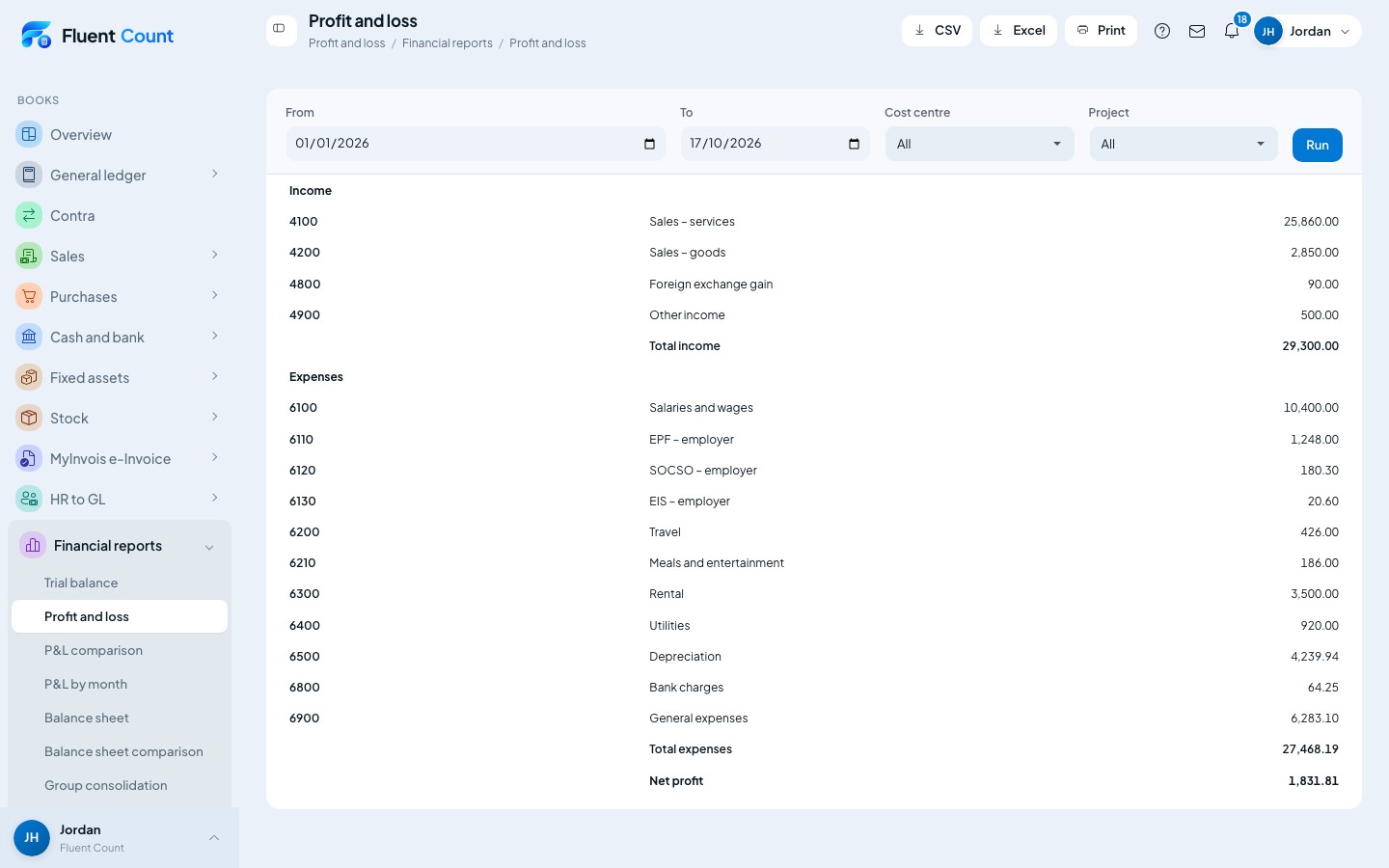
Task: Open the Cost centre dropdown
Action: [x=979, y=144]
